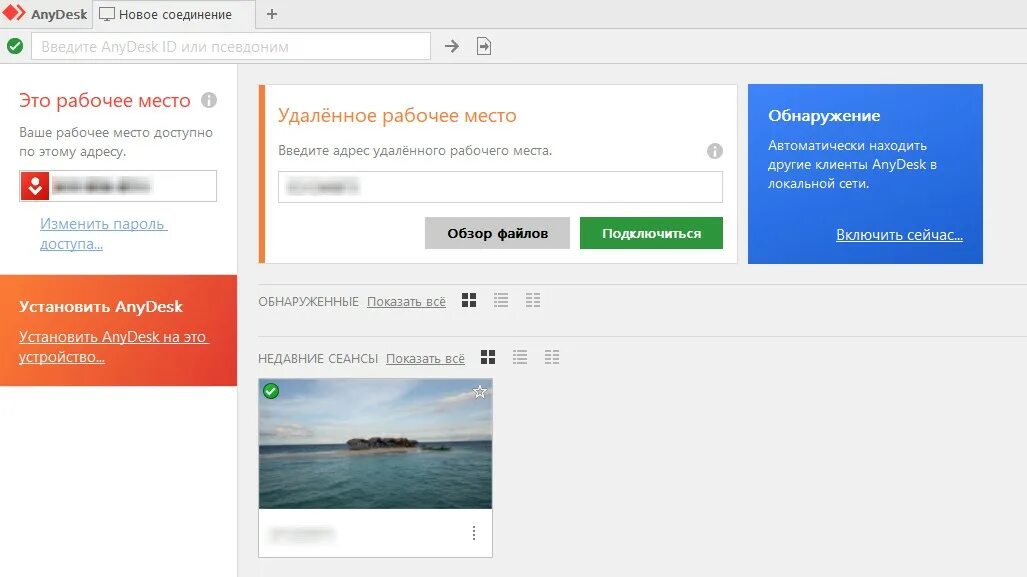Open the recent session island thumbnail
The width and height of the screenshot is (1027, 577).
tap(375, 444)
